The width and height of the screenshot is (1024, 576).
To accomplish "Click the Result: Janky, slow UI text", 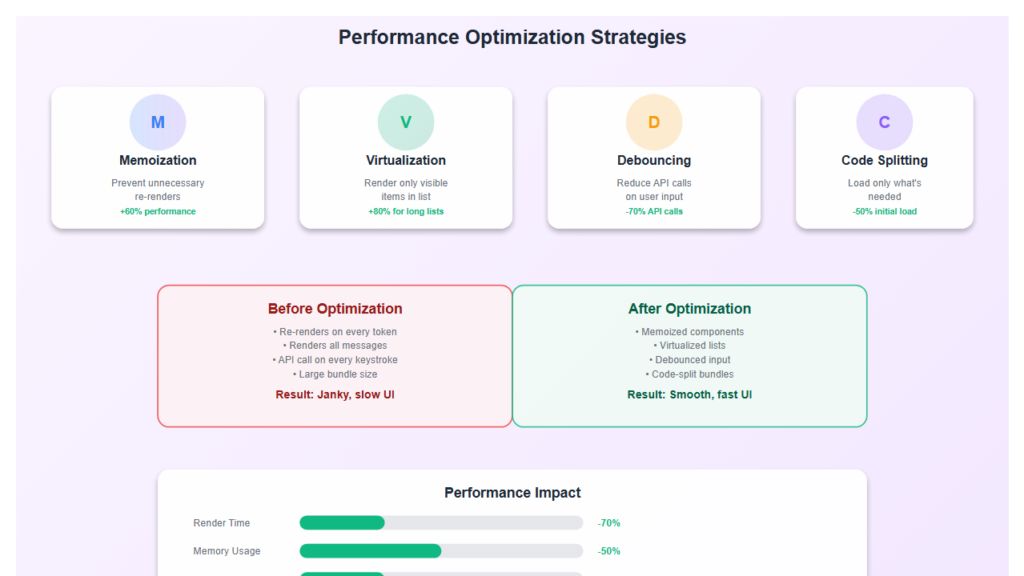I will pyautogui.click(x=335, y=395).
